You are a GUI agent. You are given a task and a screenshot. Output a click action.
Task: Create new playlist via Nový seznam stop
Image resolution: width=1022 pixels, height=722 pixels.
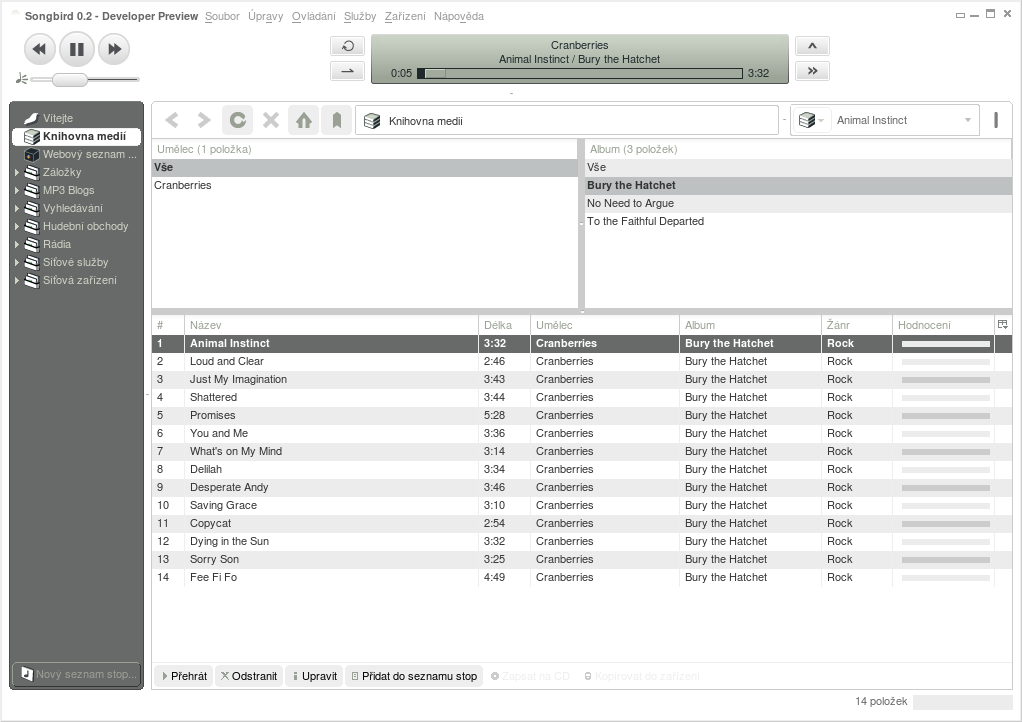[x=77, y=674]
